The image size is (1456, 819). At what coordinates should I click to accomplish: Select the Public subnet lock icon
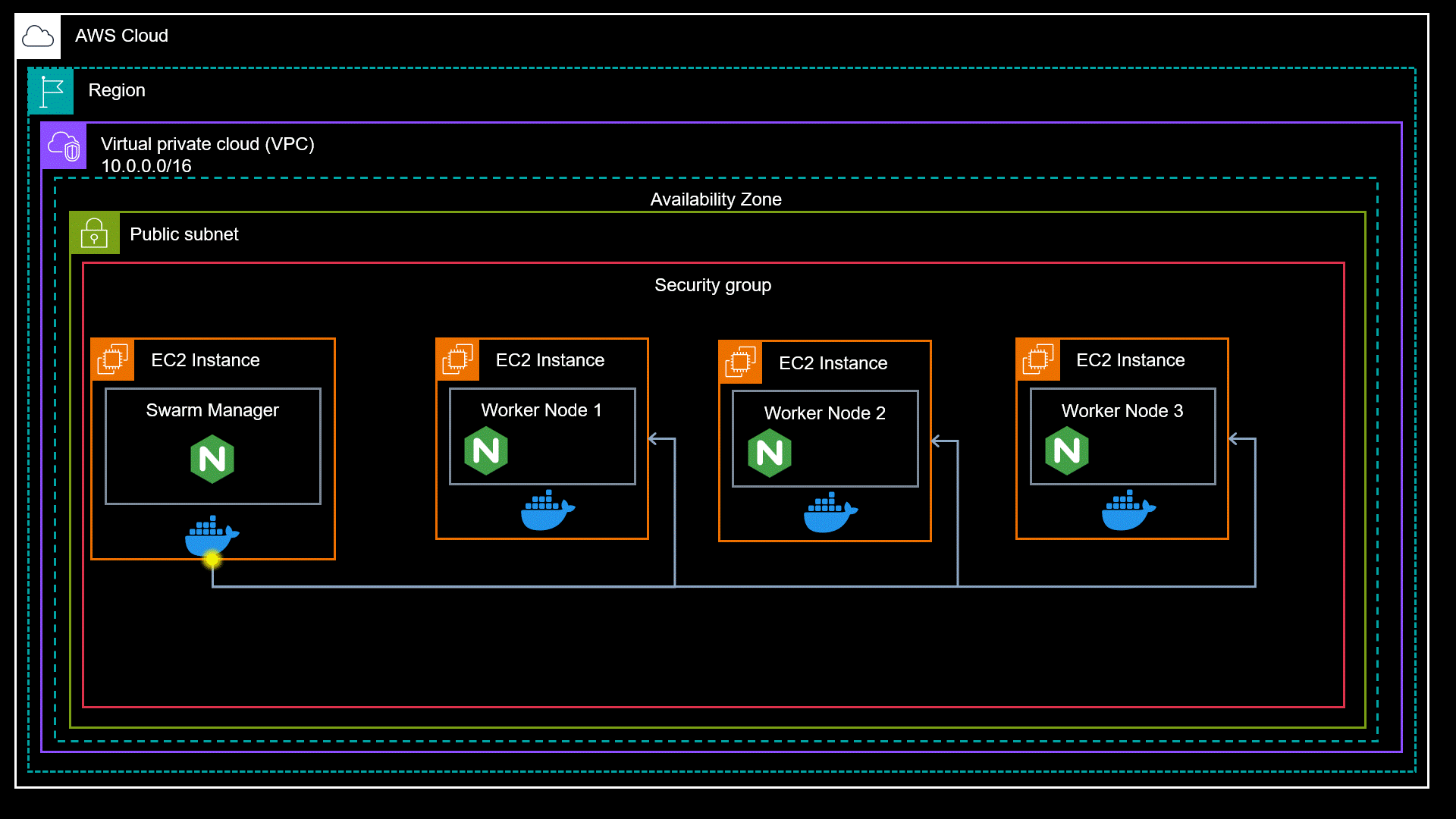(94, 233)
